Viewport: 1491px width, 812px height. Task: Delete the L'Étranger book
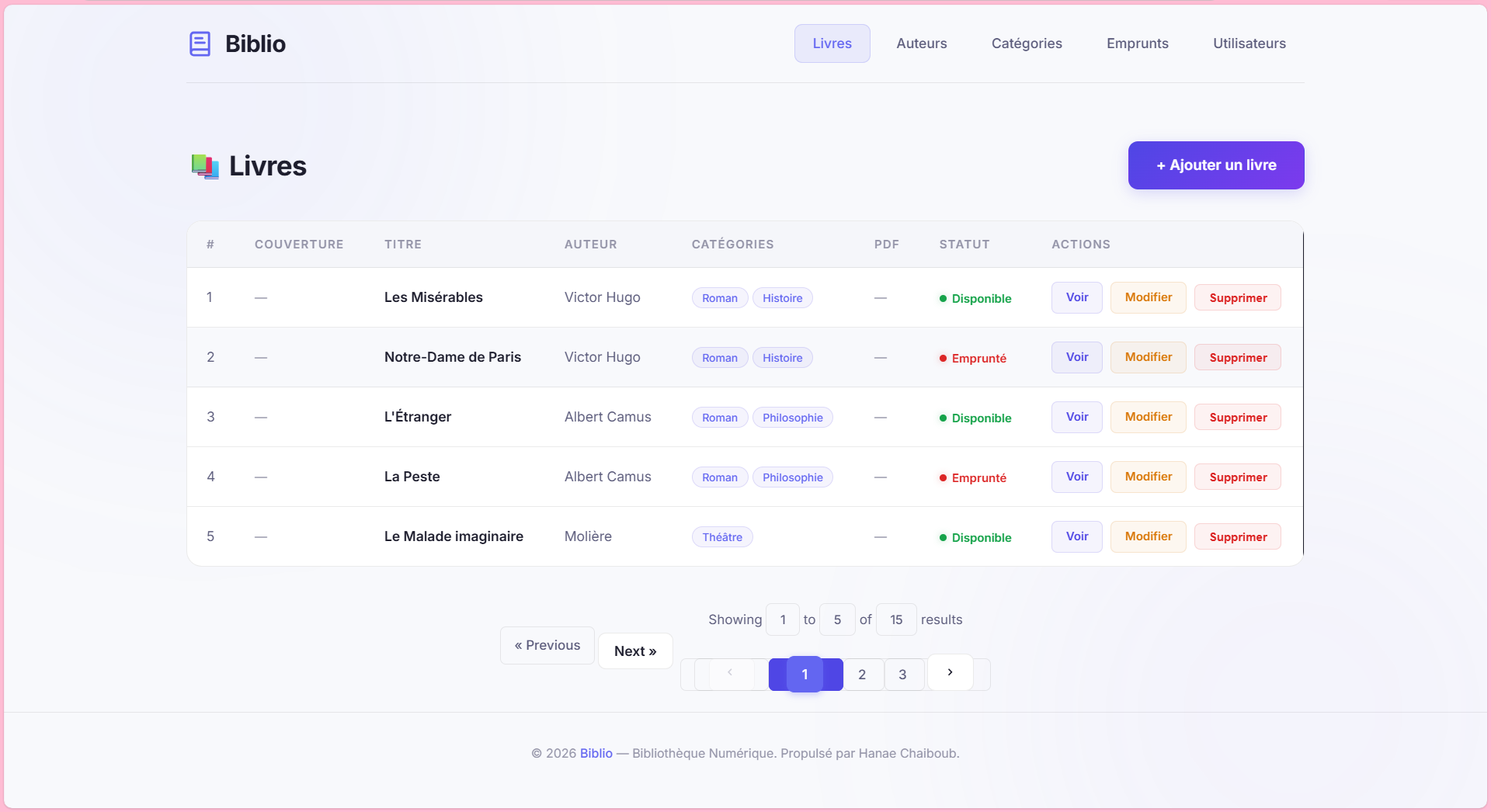click(1237, 418)
